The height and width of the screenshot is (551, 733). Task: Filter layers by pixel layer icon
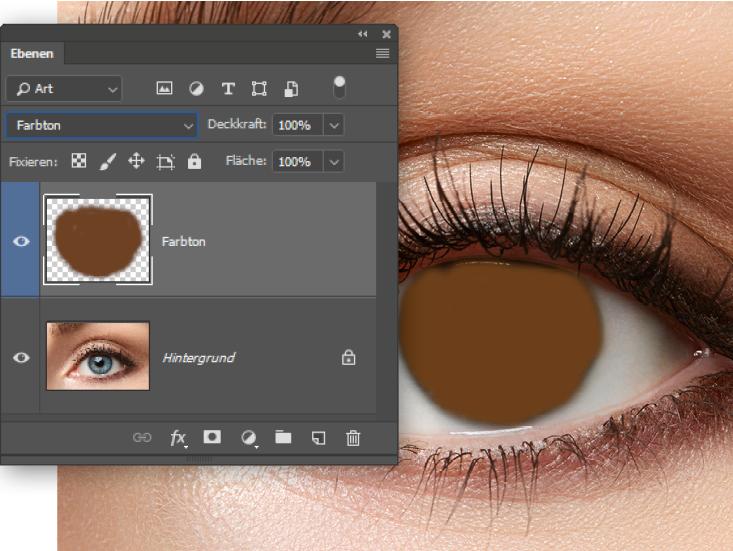(x=164, y=89)
